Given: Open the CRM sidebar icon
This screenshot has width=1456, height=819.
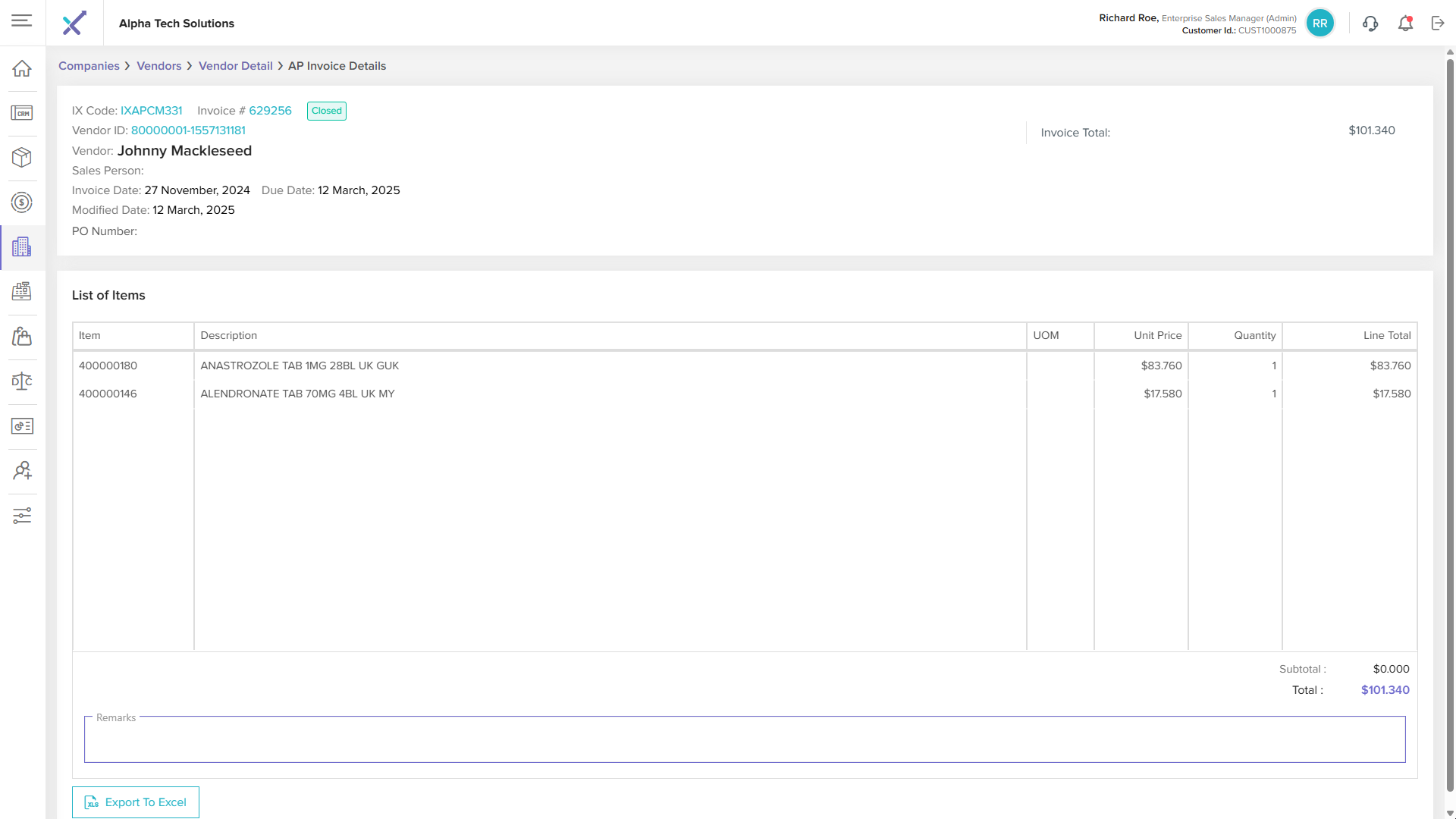Looking at the screenshot, I should [x=22, y=113].
